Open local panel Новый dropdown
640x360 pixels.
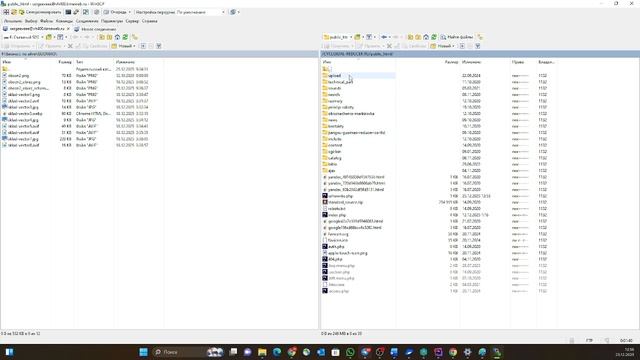point(124,46)
